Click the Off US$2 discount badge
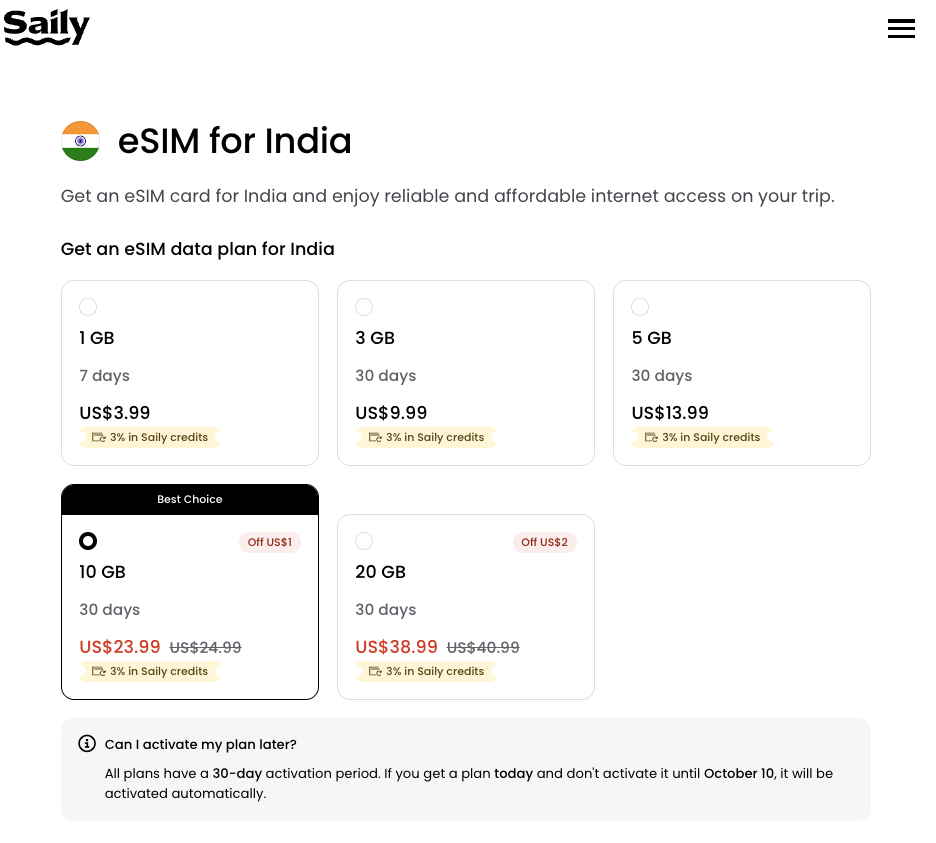Screen dimensions: 936x843 (544, 542)
